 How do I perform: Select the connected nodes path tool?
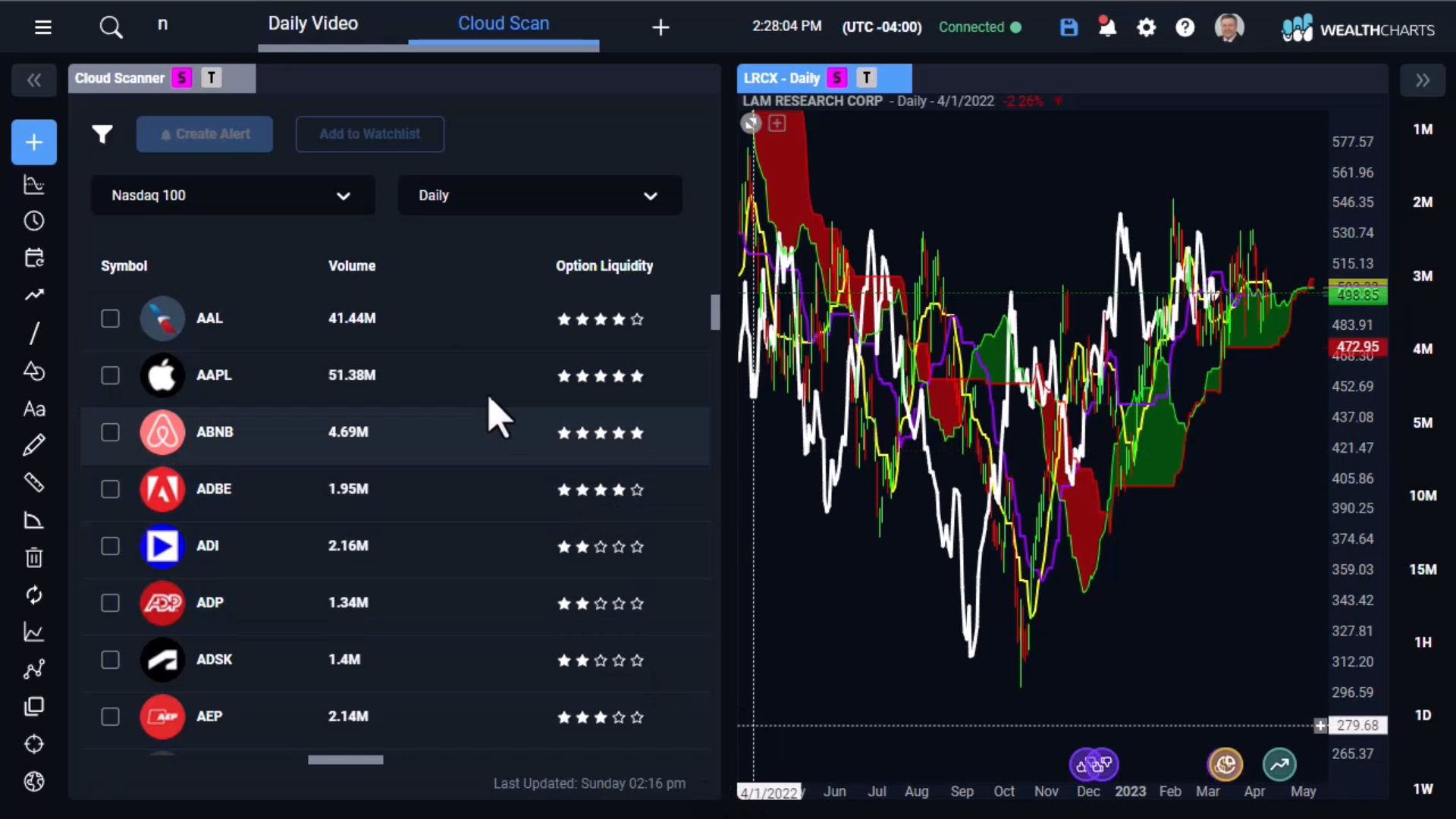(34, 669)
